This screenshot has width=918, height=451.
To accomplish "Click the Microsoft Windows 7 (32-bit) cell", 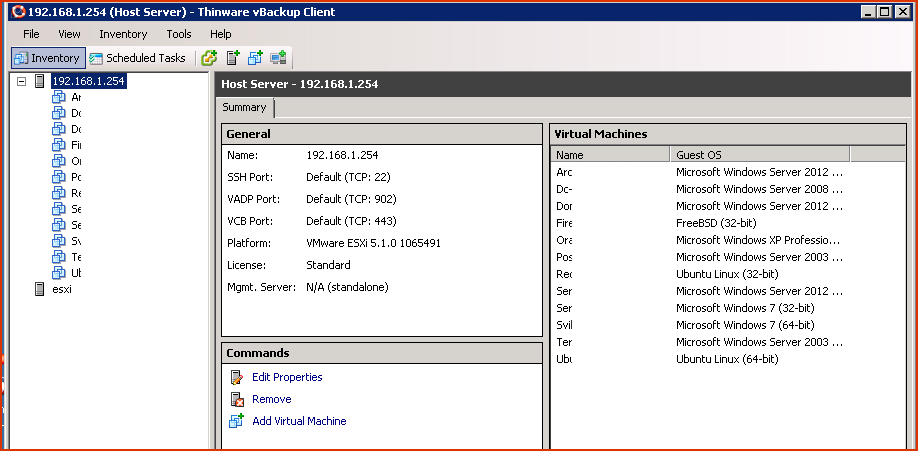I will [x=745, y=308].
